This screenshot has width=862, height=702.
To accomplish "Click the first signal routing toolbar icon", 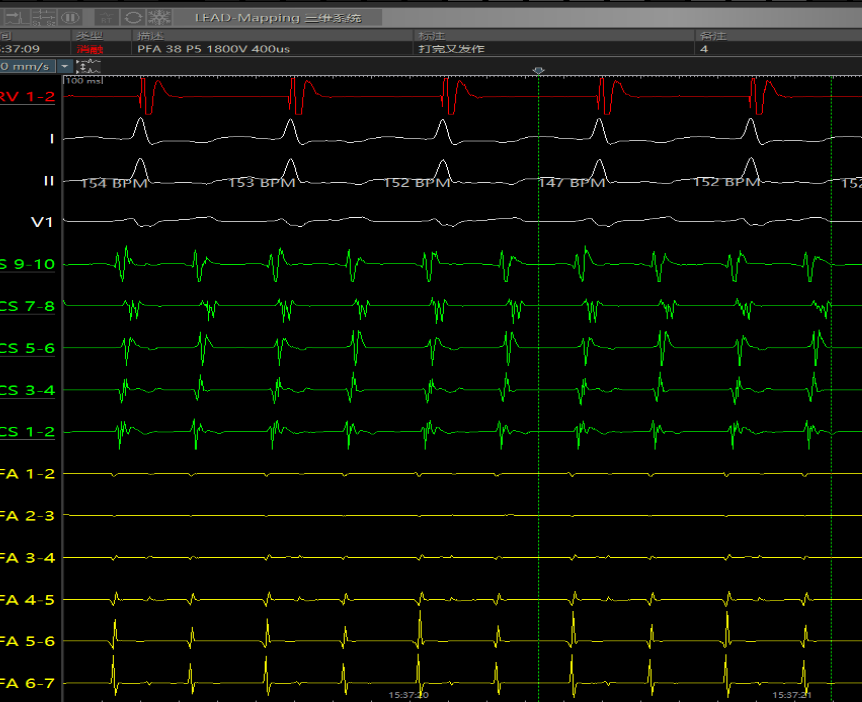I will pyautogui.click(x=18, y=17).
